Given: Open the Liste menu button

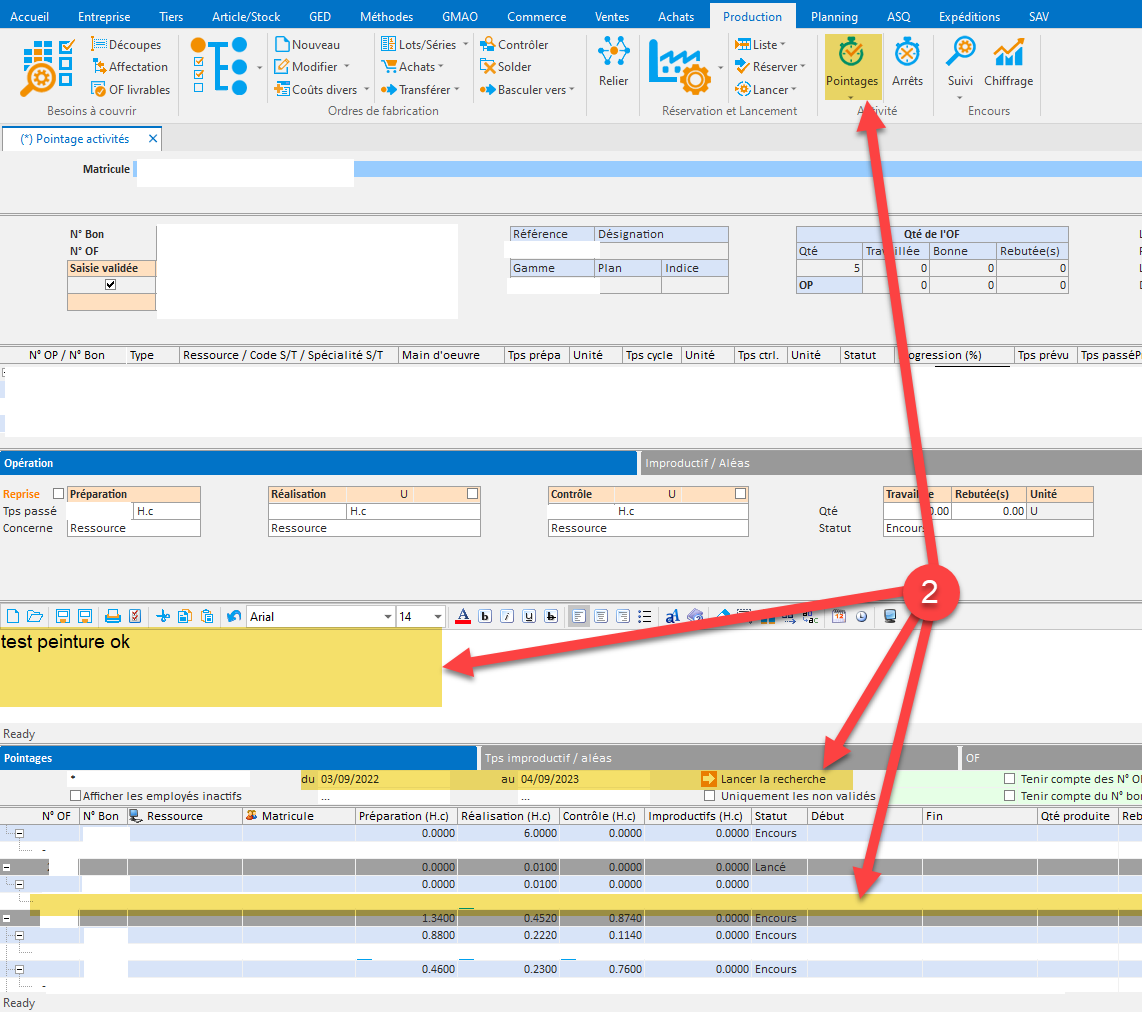Looking at the screenshot, I should 760,44.
